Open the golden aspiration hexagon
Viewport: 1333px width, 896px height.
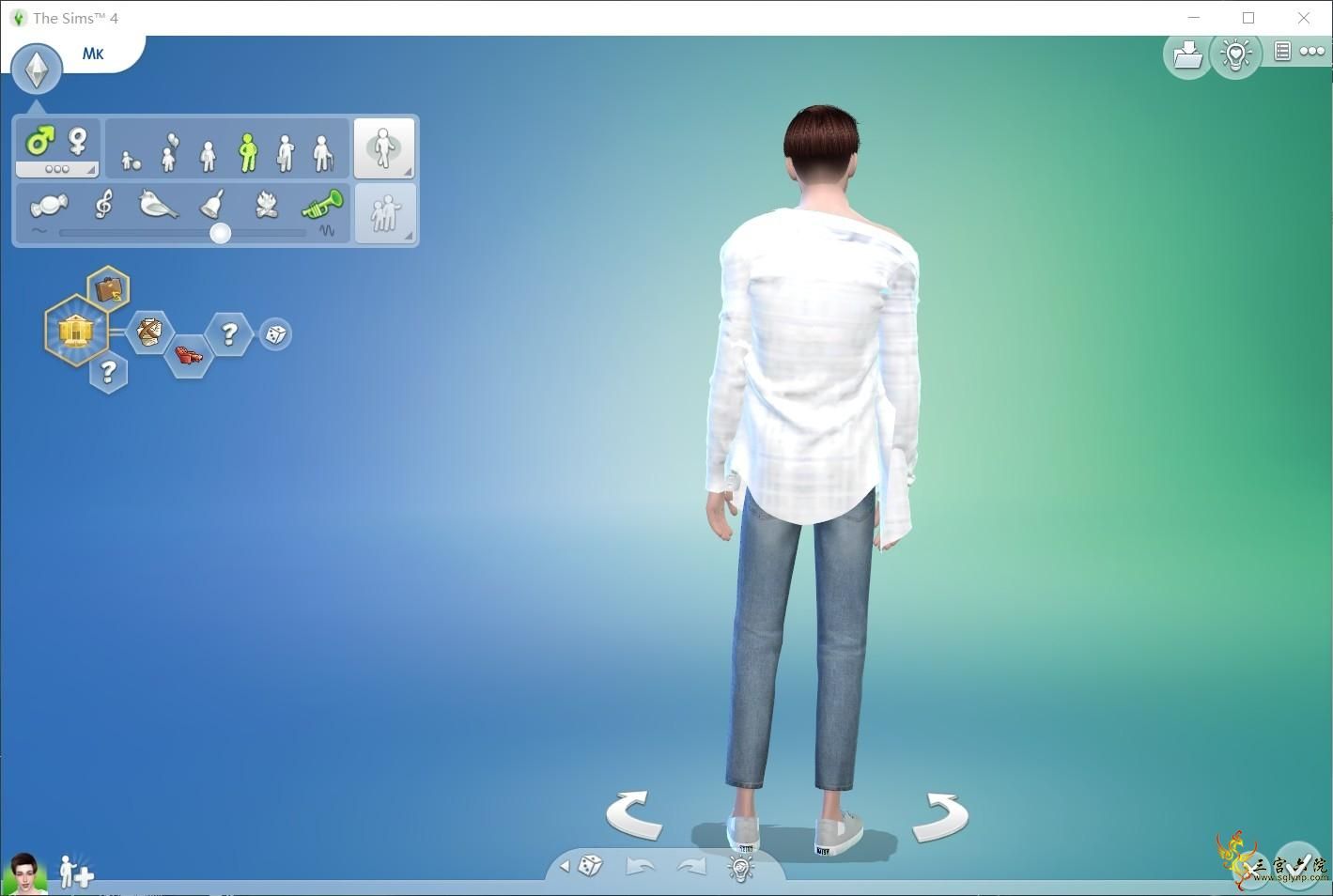(x=76, y=330)
